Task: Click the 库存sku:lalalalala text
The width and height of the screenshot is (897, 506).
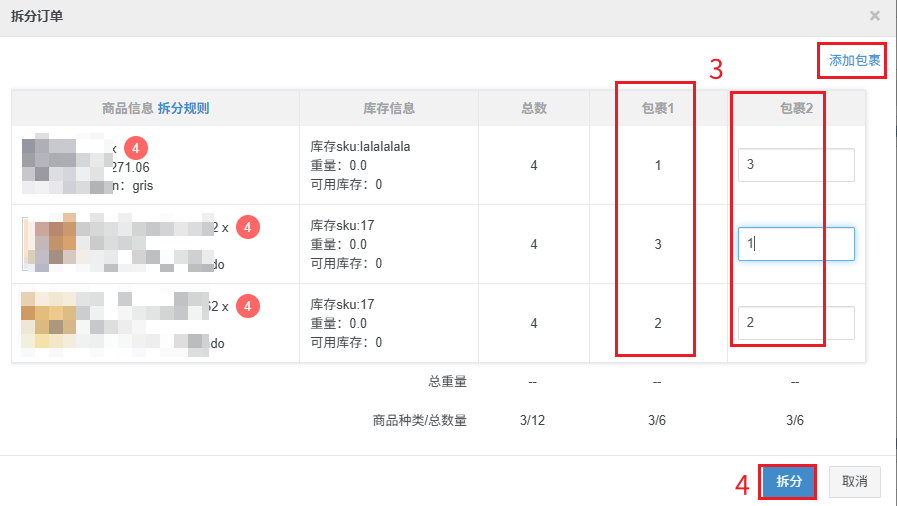Action: pyautogui.click(x=361, y=146)
